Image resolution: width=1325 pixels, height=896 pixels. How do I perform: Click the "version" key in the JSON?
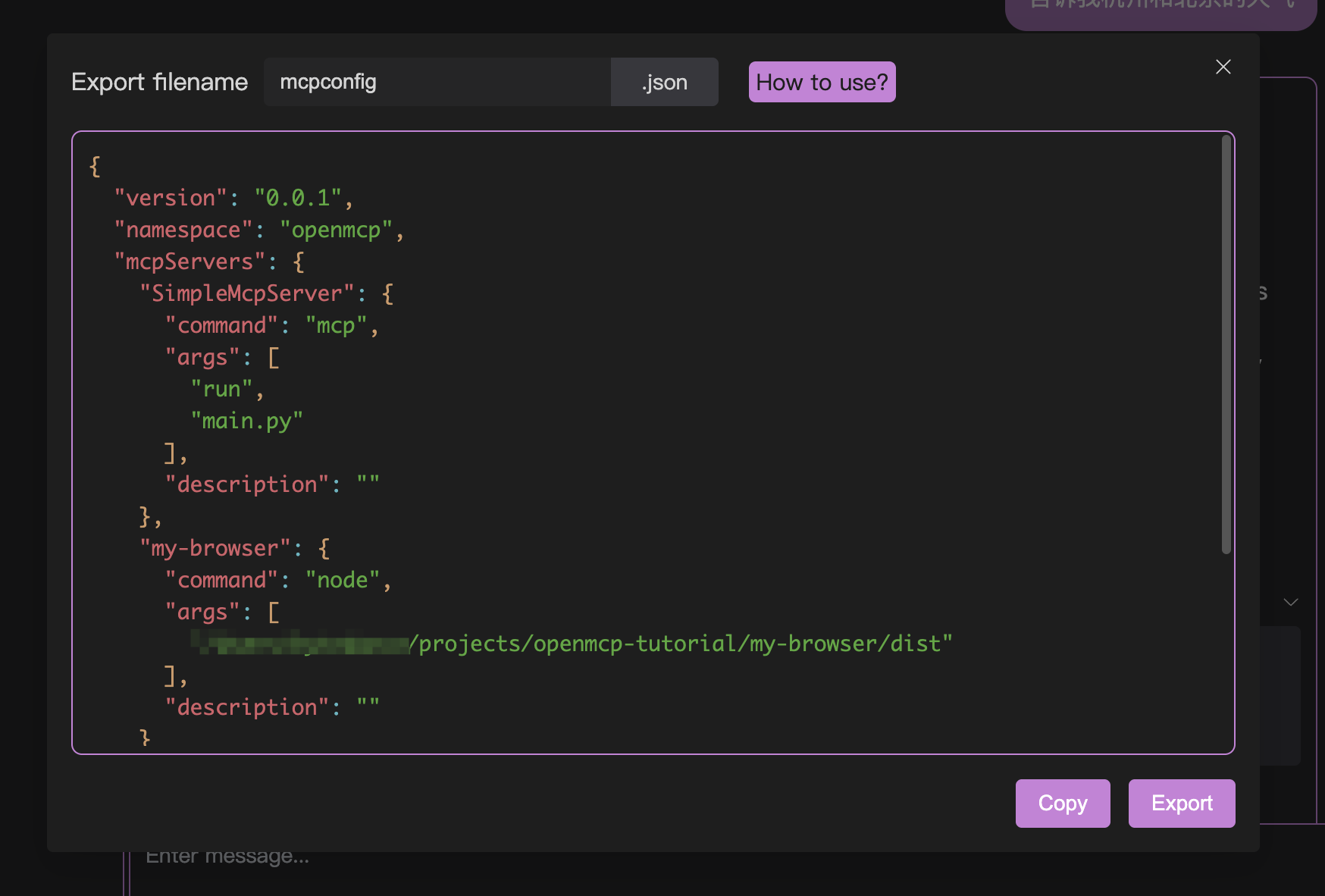point(171,198)
